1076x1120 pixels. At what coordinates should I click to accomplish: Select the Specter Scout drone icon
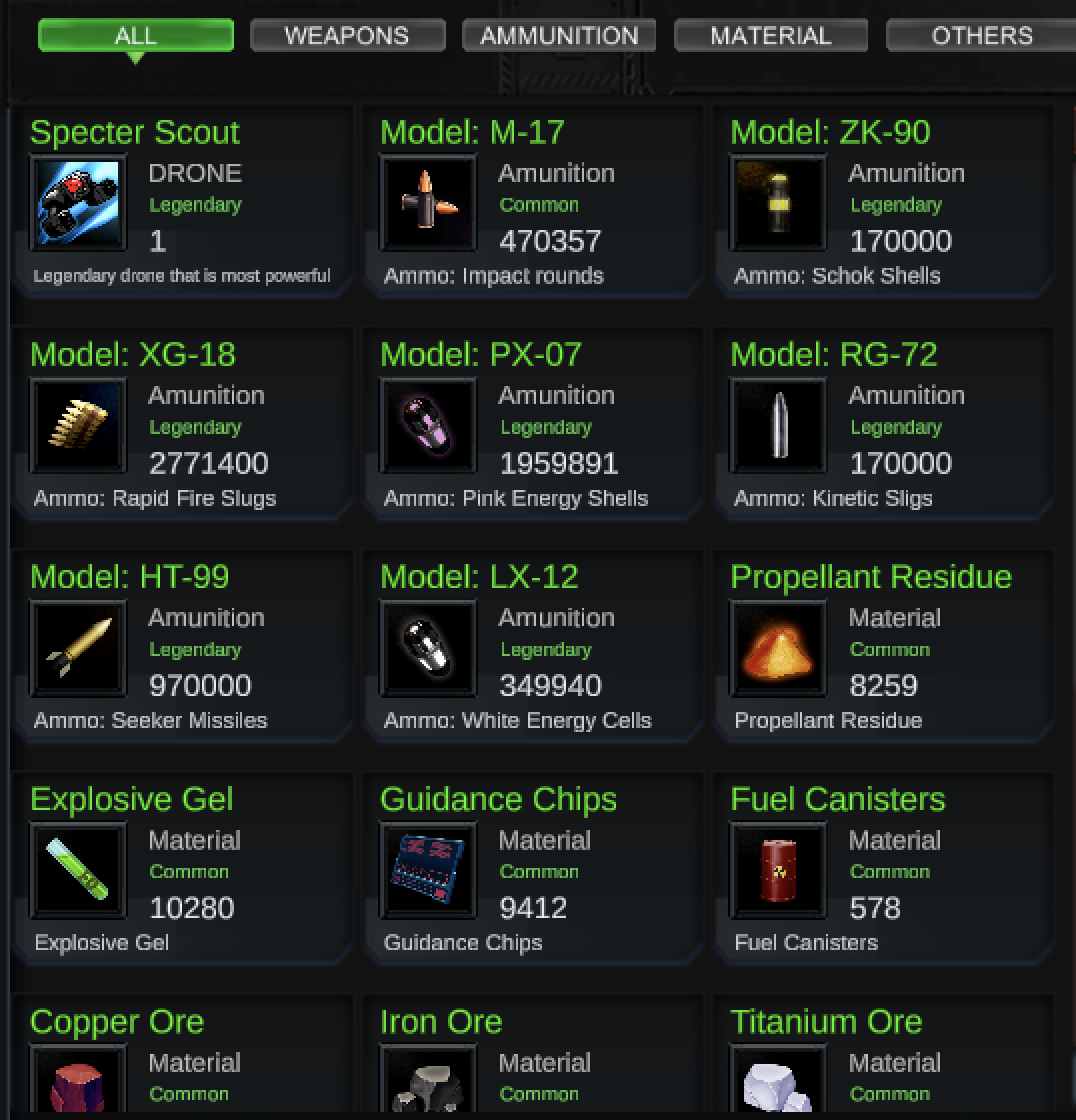click(x=78, y=203)
